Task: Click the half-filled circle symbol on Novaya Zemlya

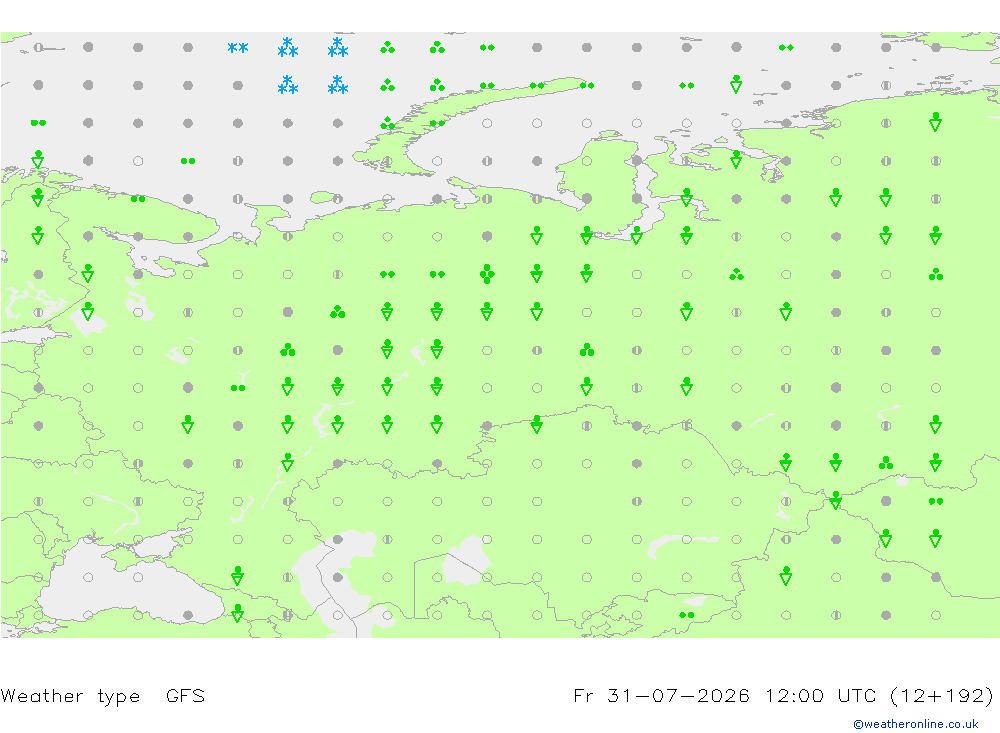Action: pyautogui.click(x=387, y=161)
